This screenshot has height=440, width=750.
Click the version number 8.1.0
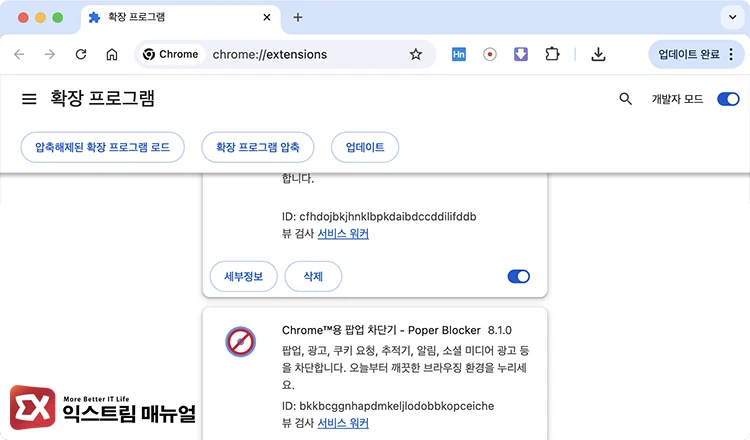(x=499, y=330)
